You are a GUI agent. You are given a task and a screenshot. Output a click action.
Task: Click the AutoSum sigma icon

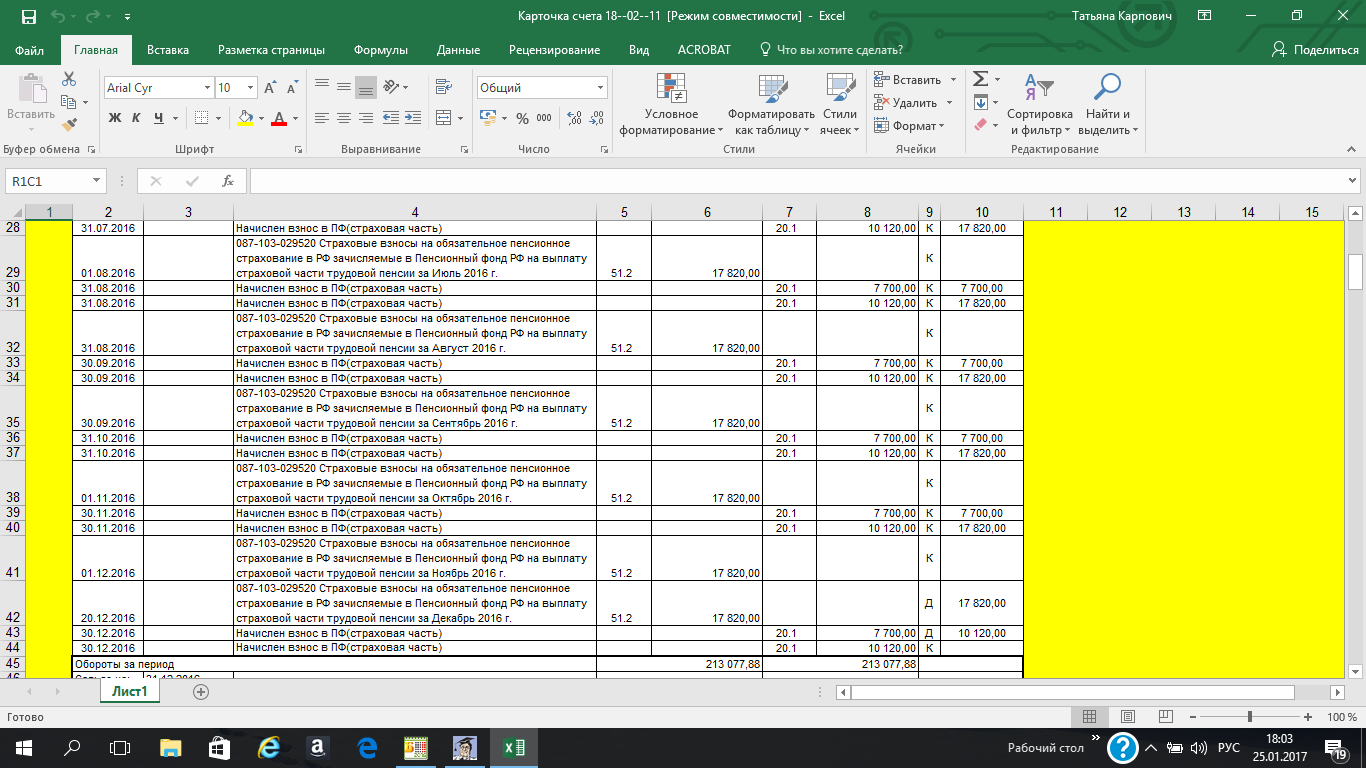[980, 79]
